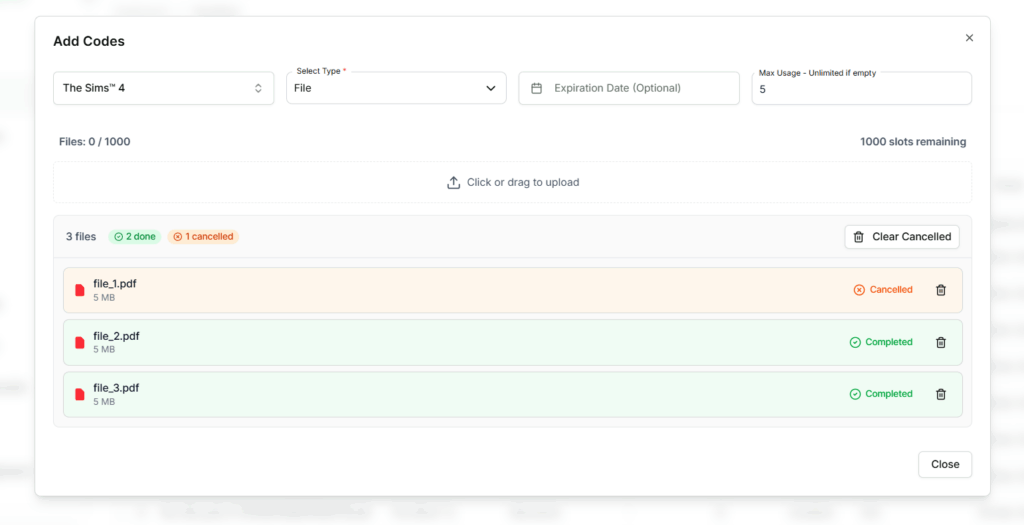
Task: Click the Close button at the bottom
Action: (944, 464)
